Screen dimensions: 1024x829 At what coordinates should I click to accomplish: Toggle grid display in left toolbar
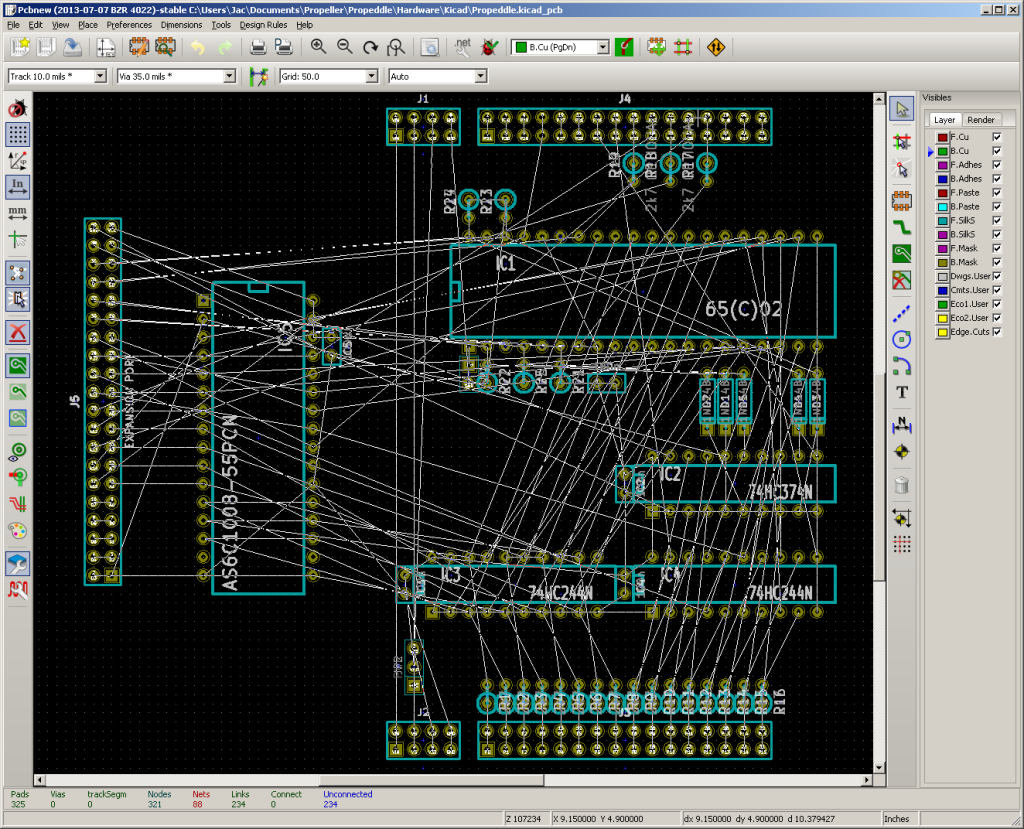18,134
